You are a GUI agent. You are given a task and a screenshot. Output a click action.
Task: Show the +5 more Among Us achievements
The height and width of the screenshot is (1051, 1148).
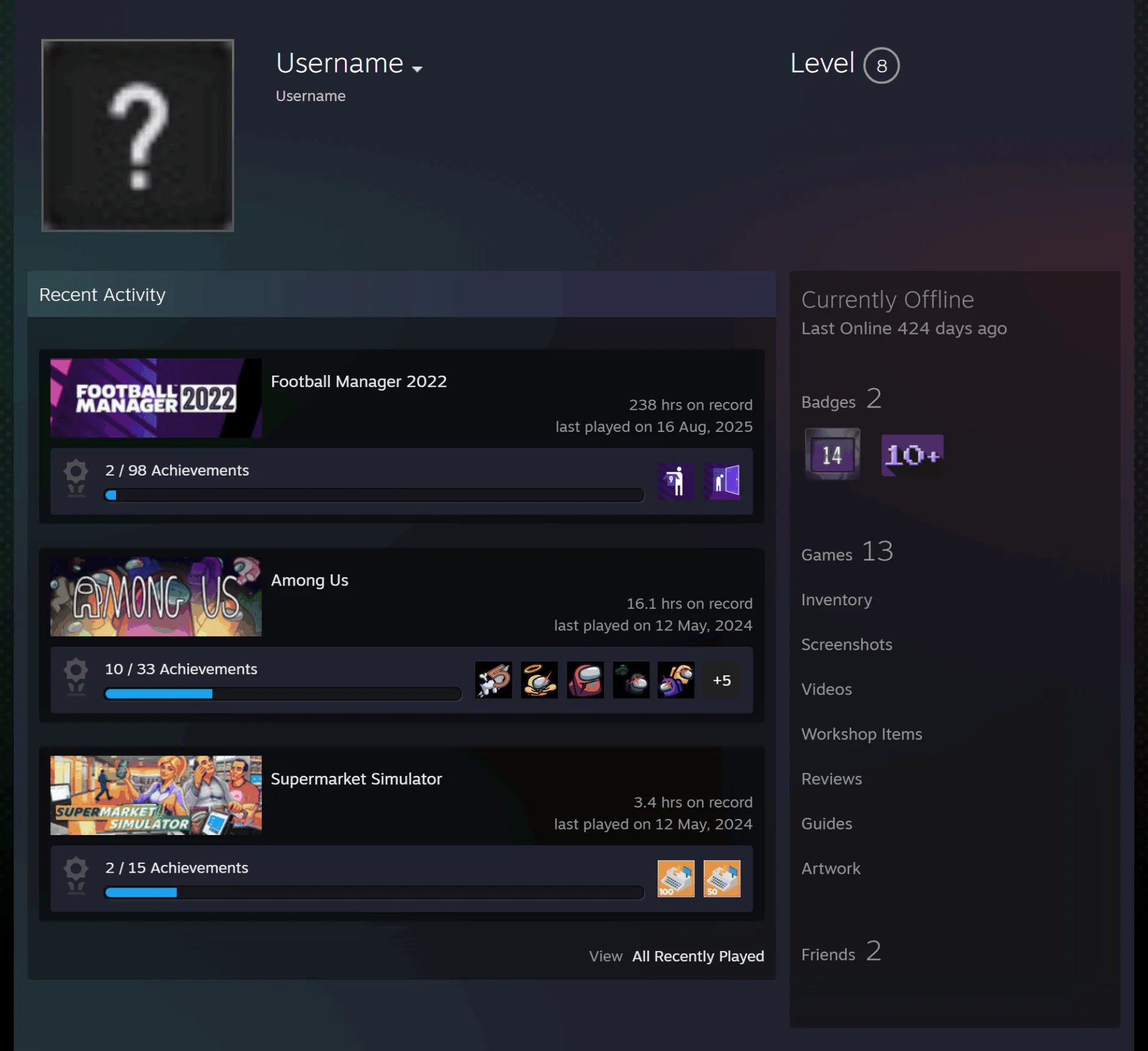pos(722,680)
